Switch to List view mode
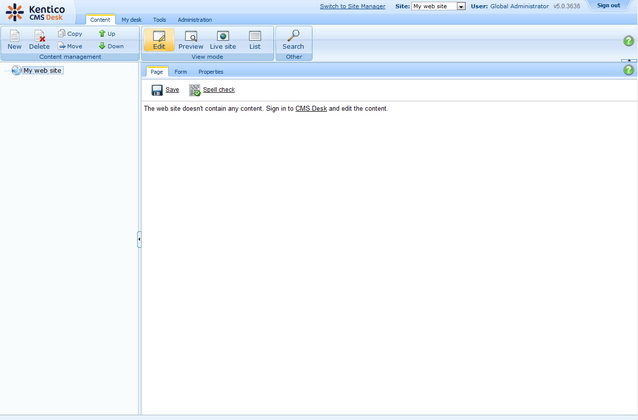 (x=255, y=40)
